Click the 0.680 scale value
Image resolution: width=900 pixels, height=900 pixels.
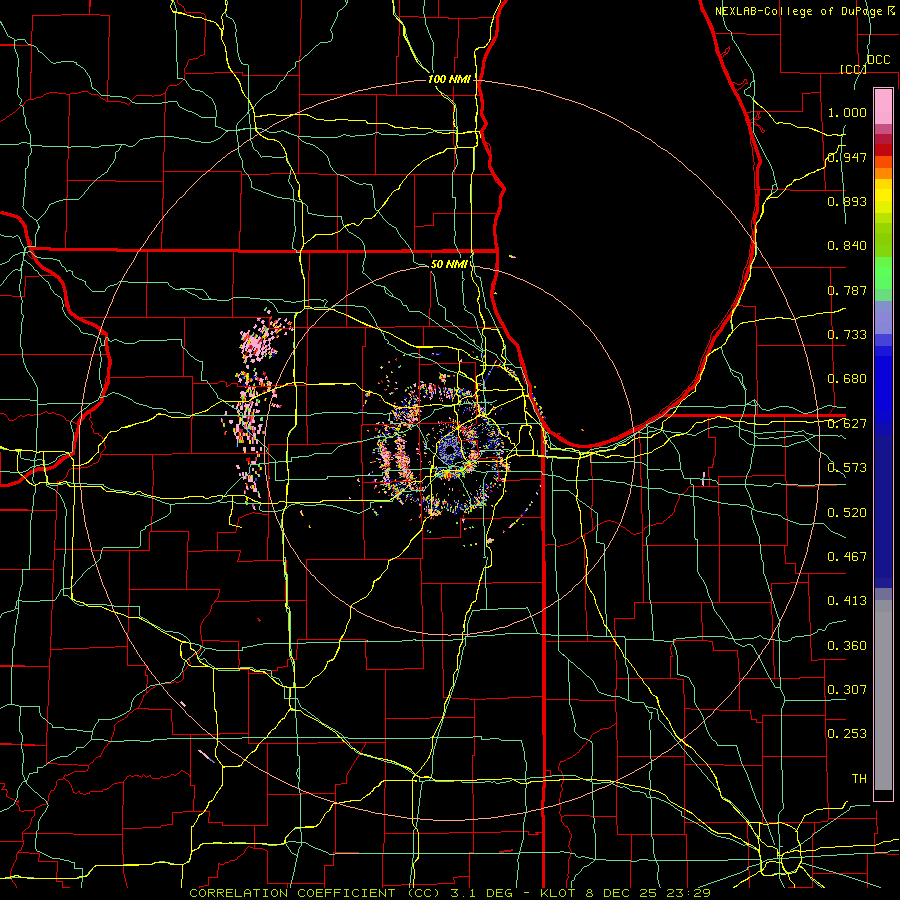[x=847, y=379]
